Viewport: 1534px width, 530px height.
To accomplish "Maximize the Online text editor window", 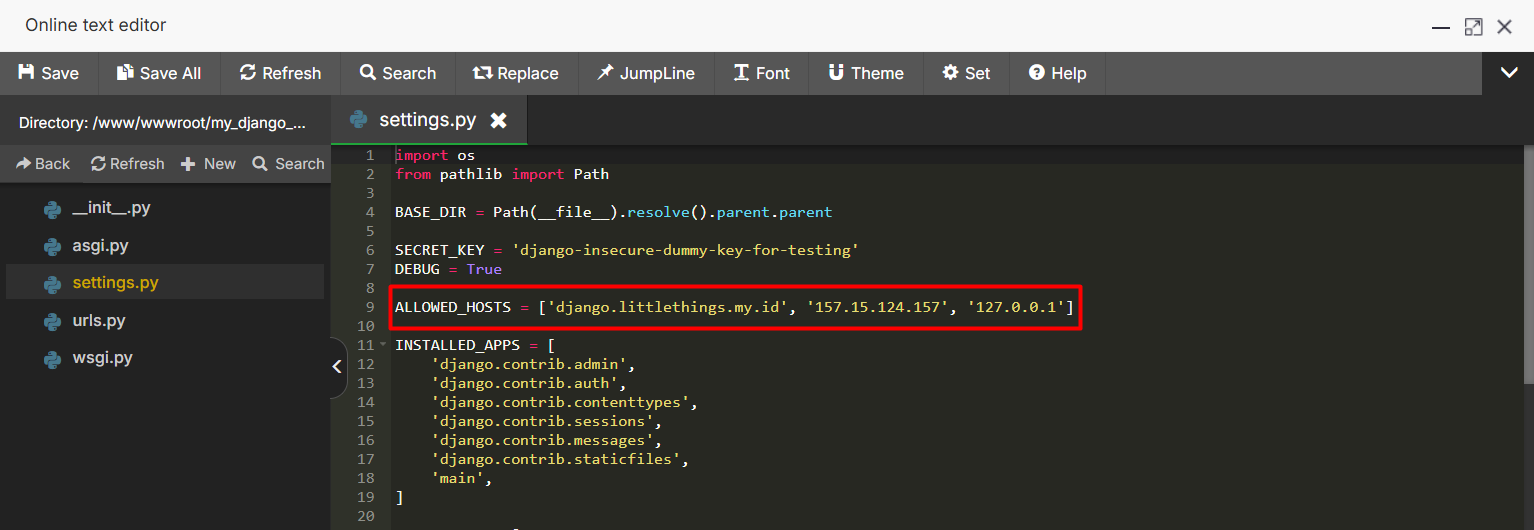I will (x=1473, y=27).
